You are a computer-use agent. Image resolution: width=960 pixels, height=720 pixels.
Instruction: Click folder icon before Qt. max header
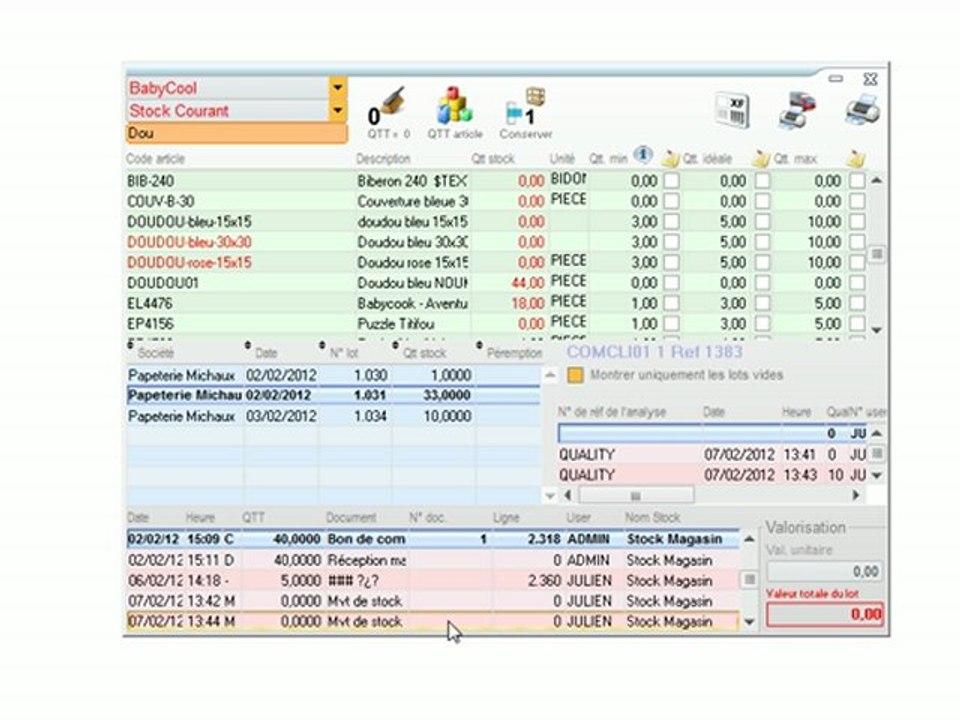point(760,159)
